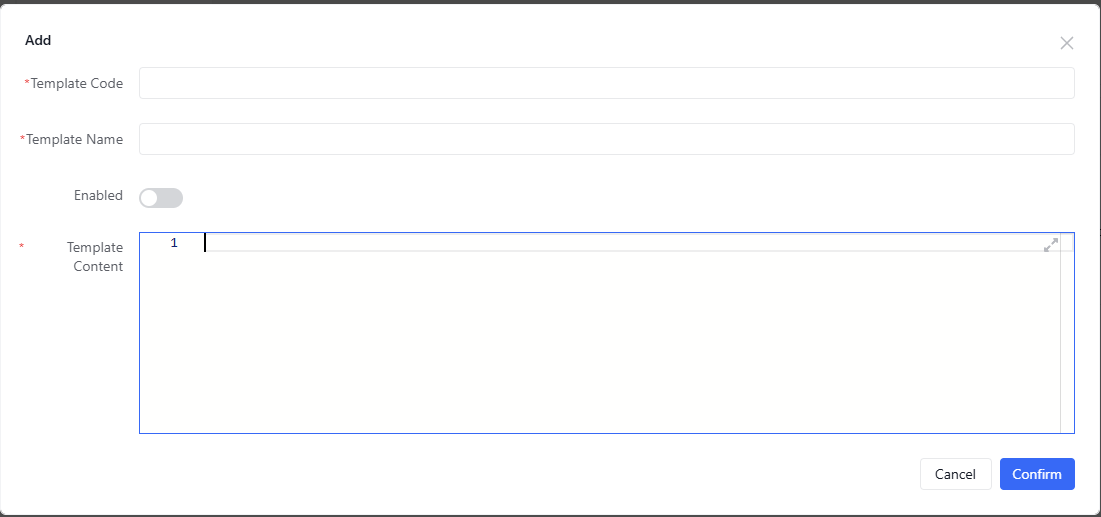Click the Template Code field label

(77, 84)
